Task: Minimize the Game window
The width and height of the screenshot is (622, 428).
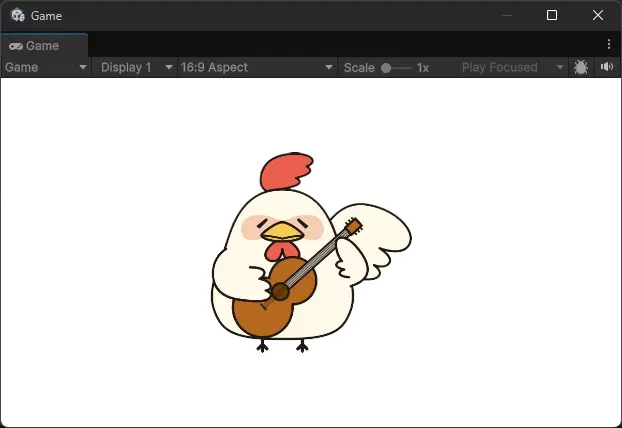Action: click(507, 15)
